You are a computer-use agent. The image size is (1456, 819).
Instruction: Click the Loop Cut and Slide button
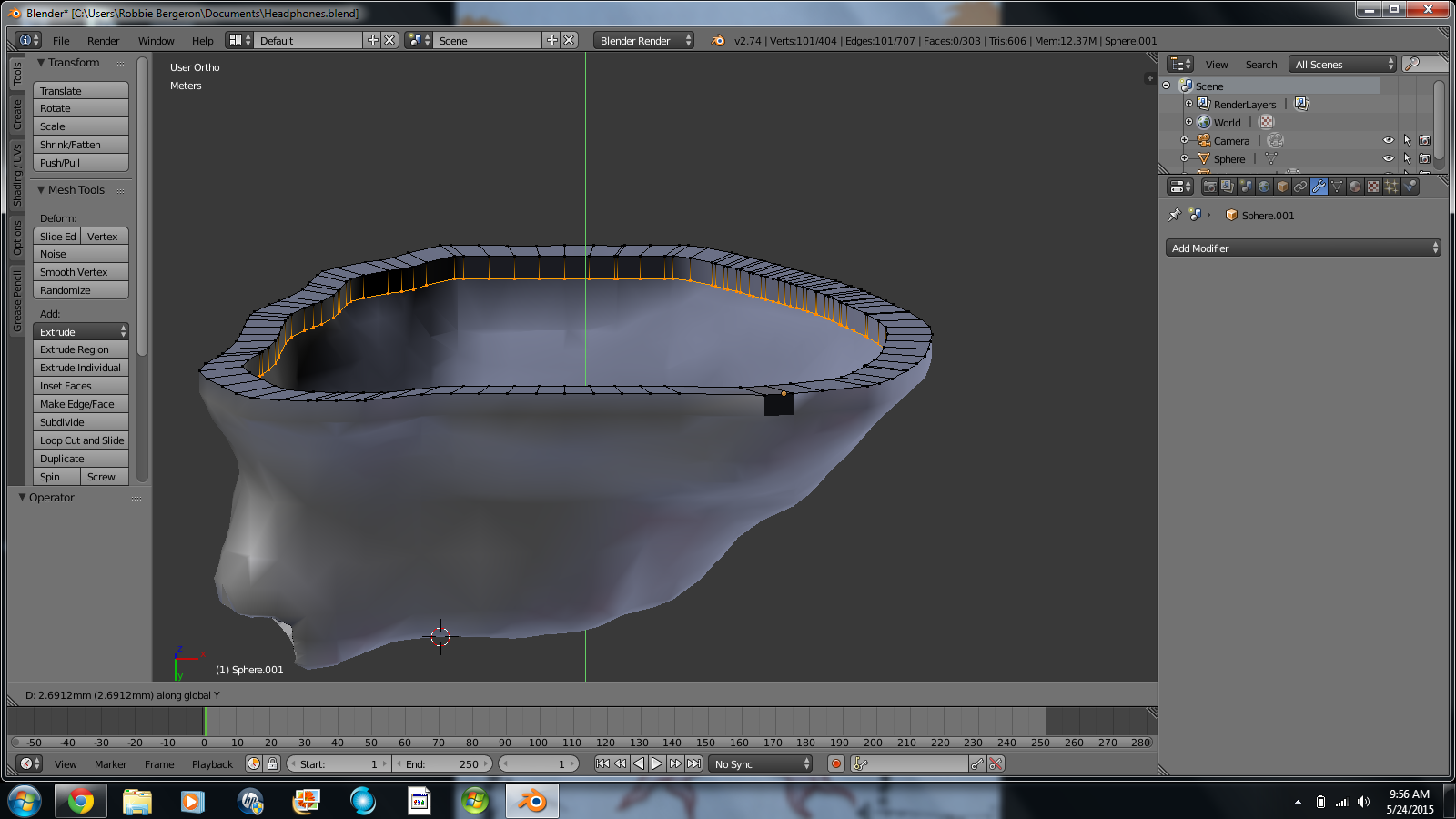coord(81,440)
